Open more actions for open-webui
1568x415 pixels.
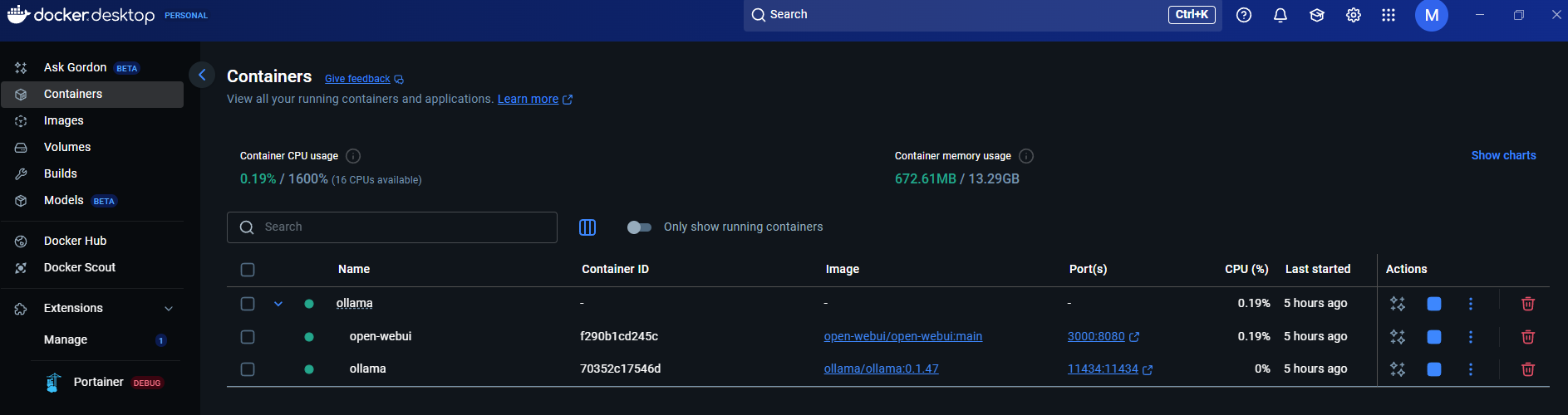[1471, 337]
